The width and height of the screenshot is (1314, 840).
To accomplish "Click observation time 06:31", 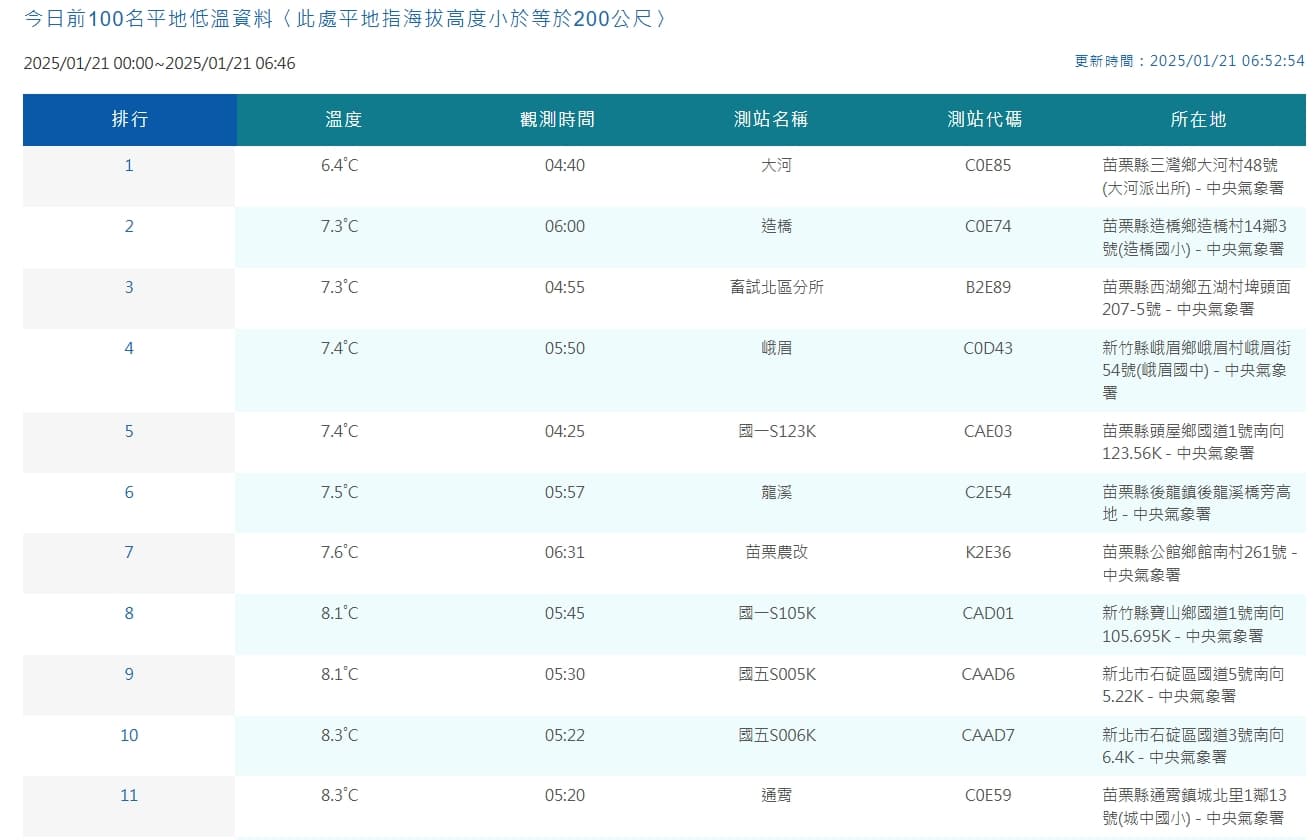I will point(565,552).
